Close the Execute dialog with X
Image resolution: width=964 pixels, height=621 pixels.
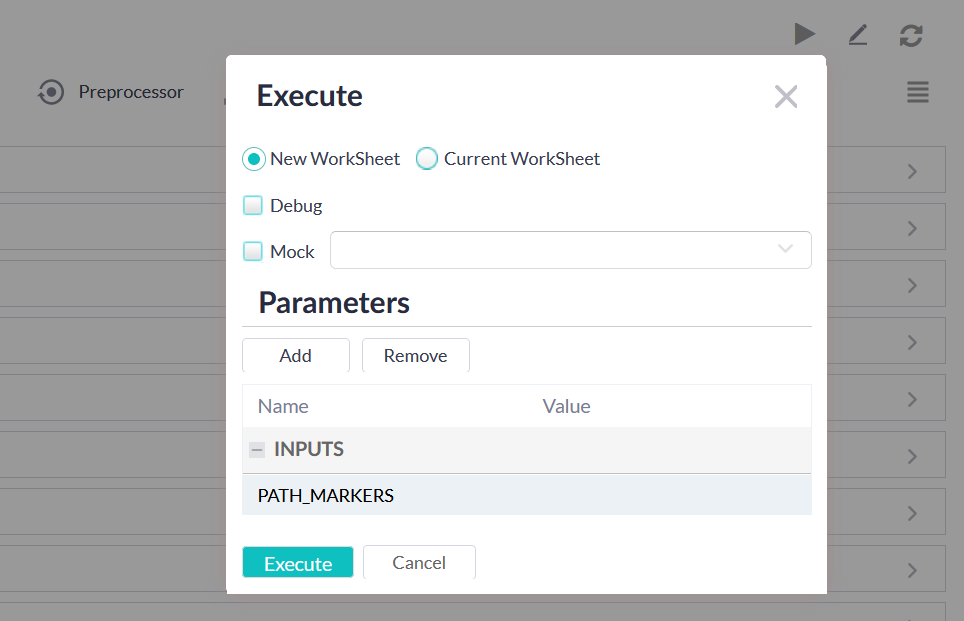[786, 96]
